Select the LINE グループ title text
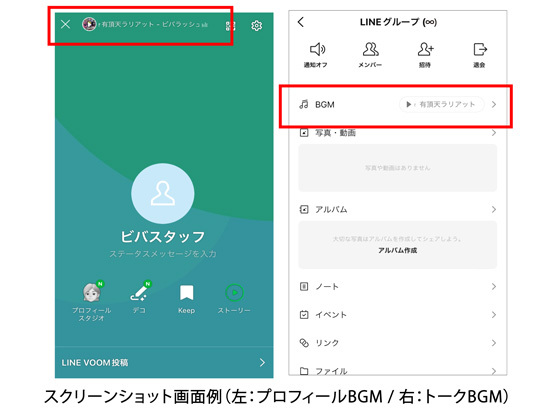The height and width of the screenshot is (420, 560). pos(398,22)
